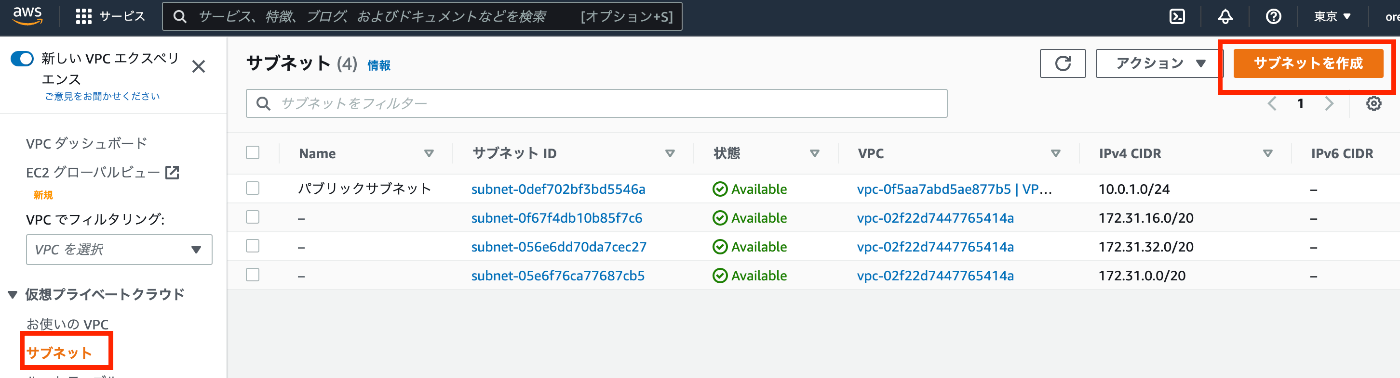1400x378 pixels.
Task: Open the 情報 link next to title
Action: point(379,65)
